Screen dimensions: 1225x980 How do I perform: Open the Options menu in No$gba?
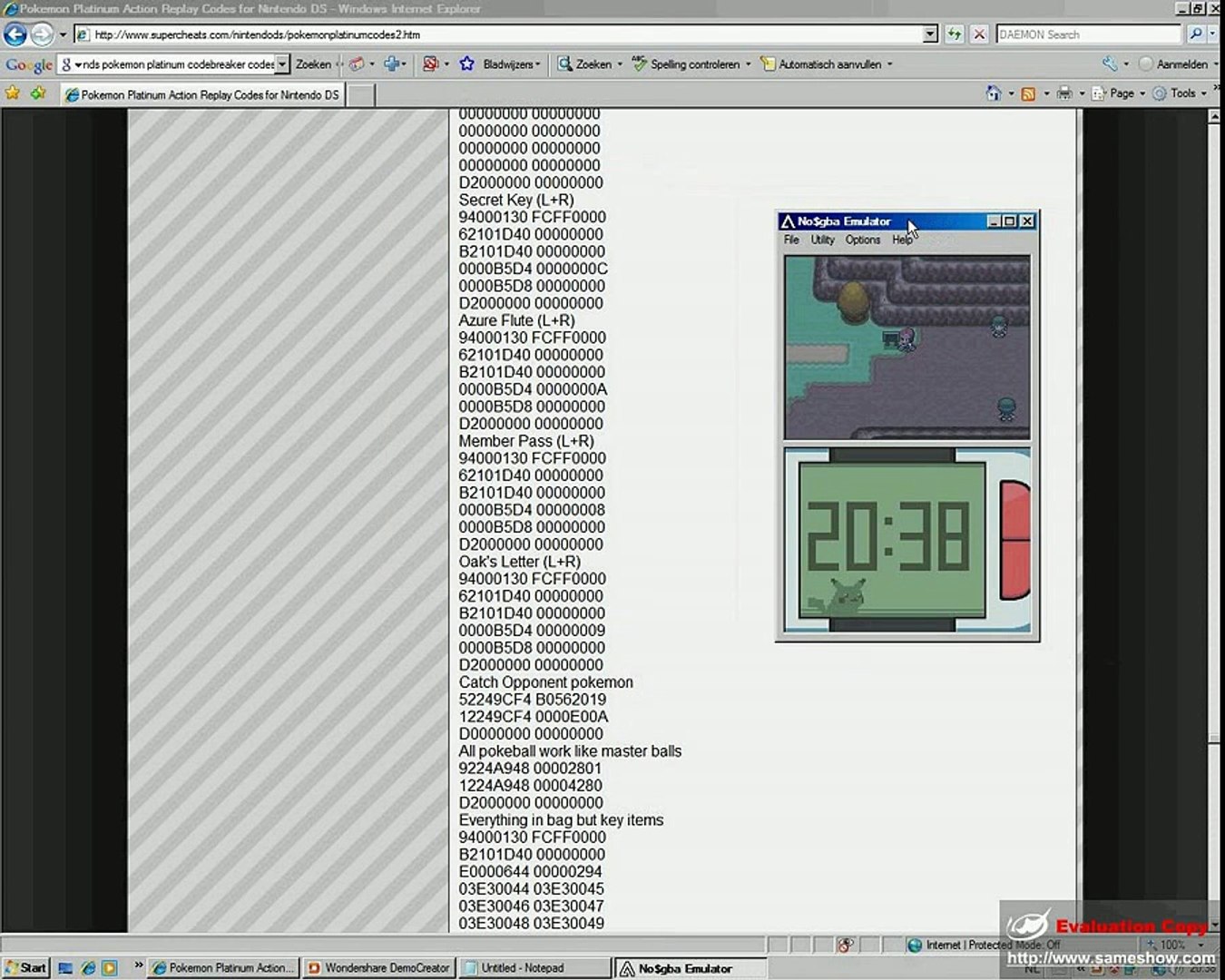click(863, 240)
